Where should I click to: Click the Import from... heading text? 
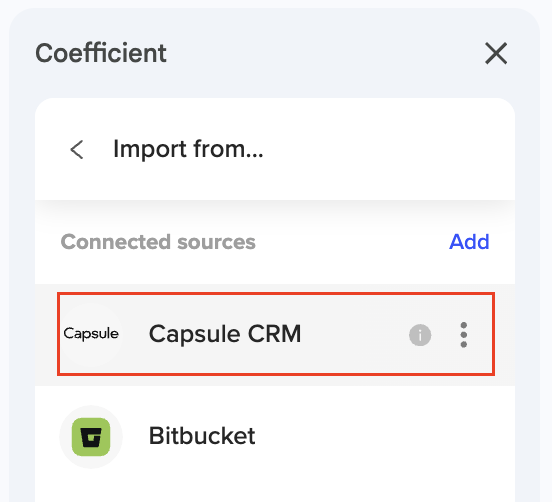[188, 149]
